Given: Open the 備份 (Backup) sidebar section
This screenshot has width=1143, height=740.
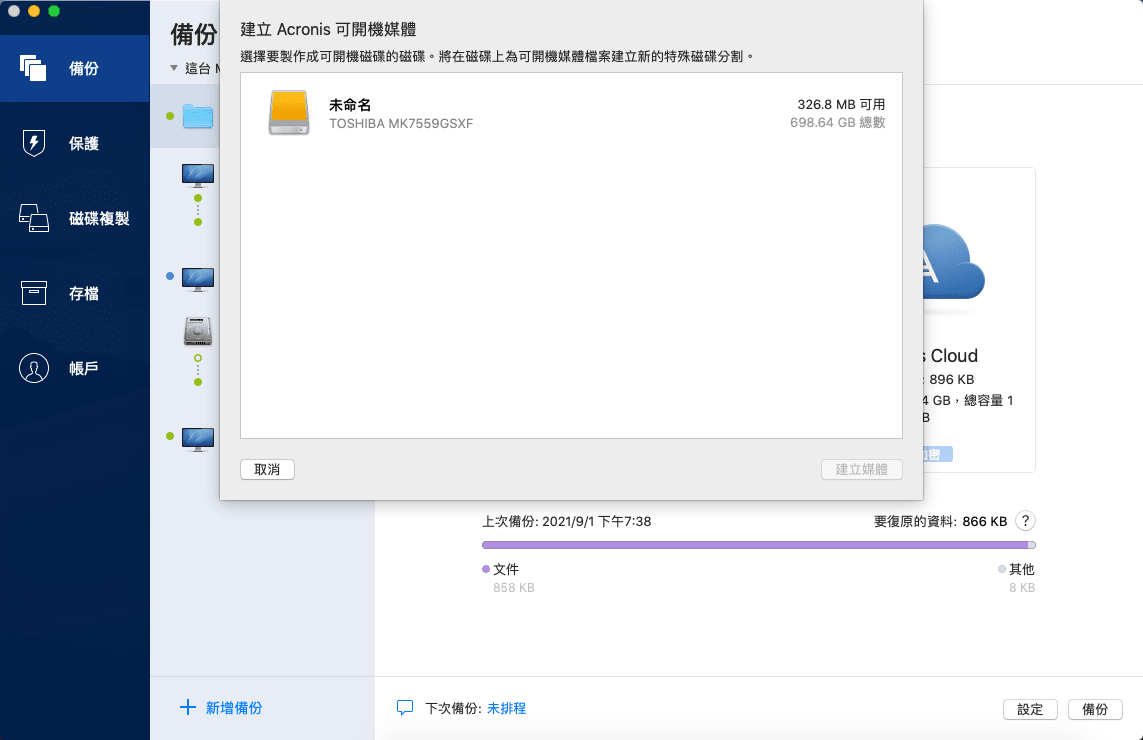Looking at the screenshot, I should point(74,68).
